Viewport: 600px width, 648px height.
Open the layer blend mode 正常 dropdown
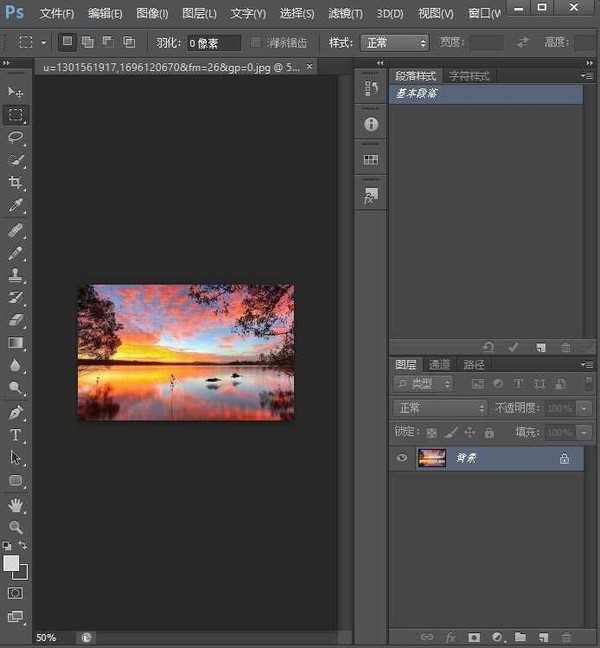coord(441,408)
